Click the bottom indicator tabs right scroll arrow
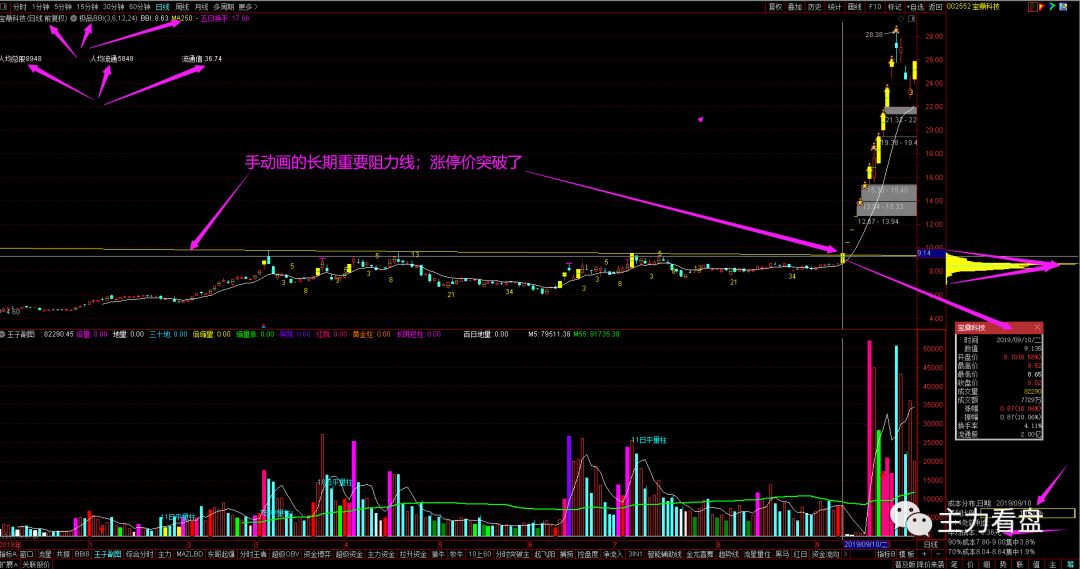Image resolution: width=1080 pixels, height=569 pixels. tap(846, 555)
